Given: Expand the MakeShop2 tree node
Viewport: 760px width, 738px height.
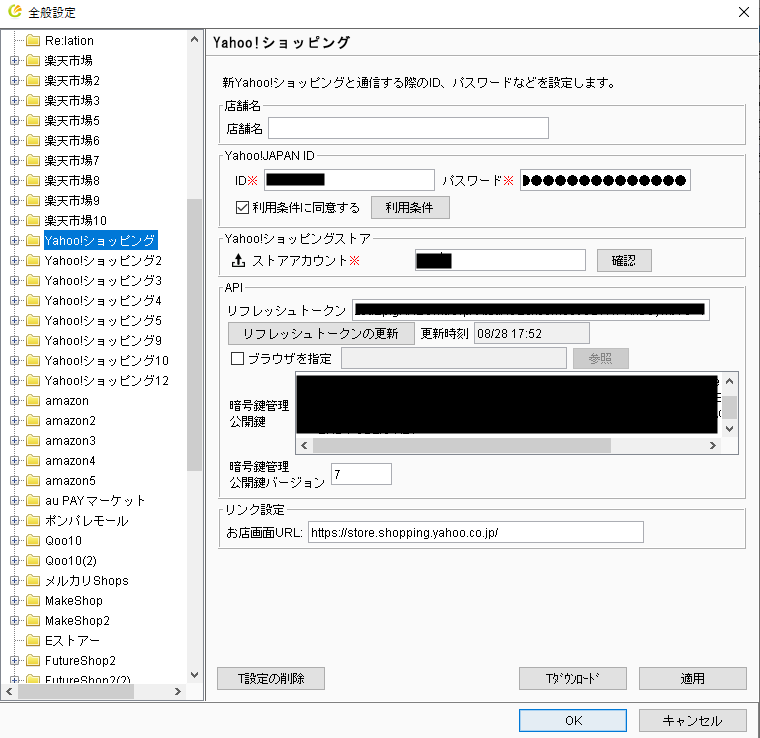Looking at the screenshot, I should pos(15,621).
